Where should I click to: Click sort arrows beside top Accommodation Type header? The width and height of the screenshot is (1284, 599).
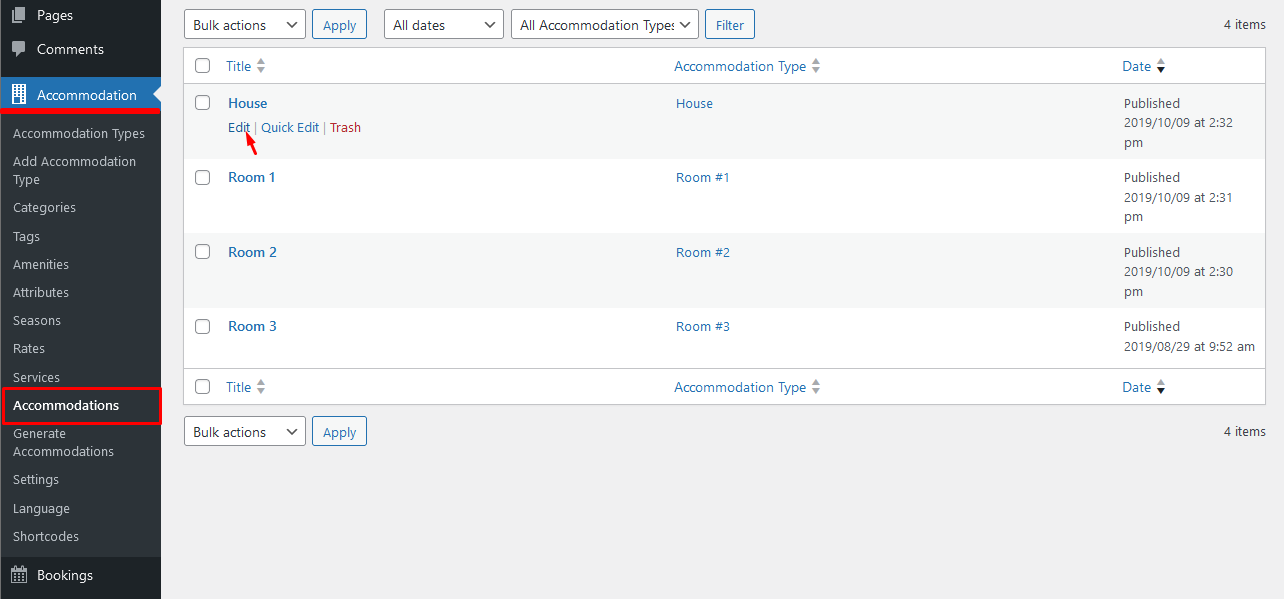[x=816, y=66]
